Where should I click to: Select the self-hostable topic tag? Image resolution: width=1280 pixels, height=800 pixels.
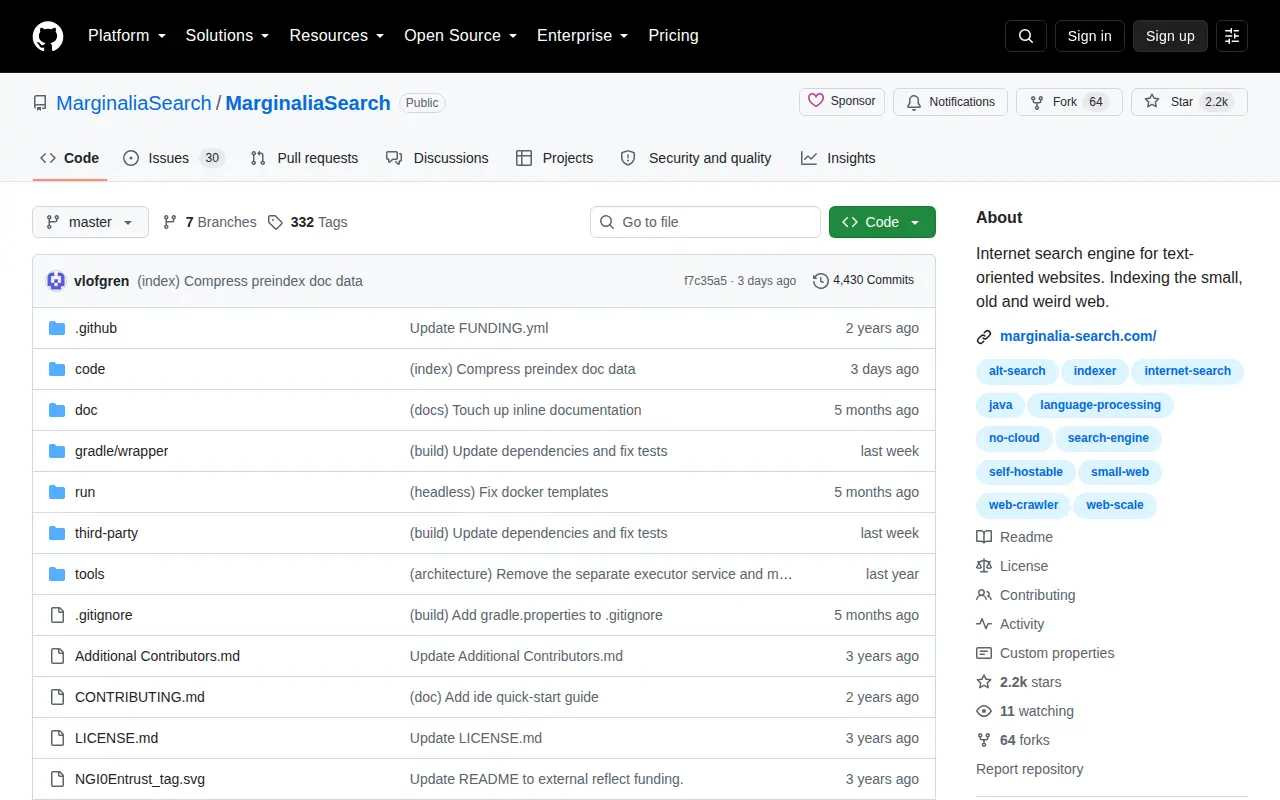tap(1025, 472)
